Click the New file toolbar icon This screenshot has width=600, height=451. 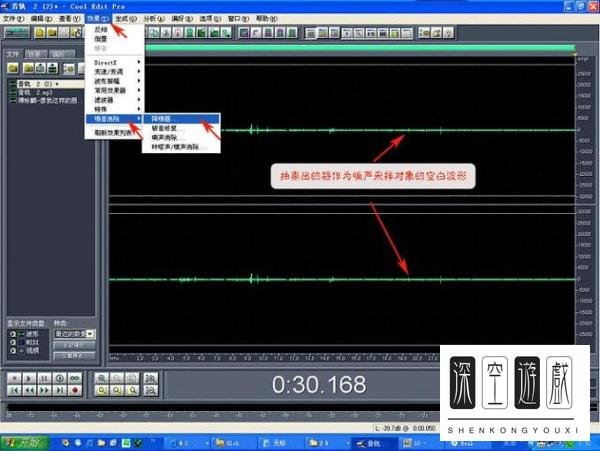coord(39,33)
